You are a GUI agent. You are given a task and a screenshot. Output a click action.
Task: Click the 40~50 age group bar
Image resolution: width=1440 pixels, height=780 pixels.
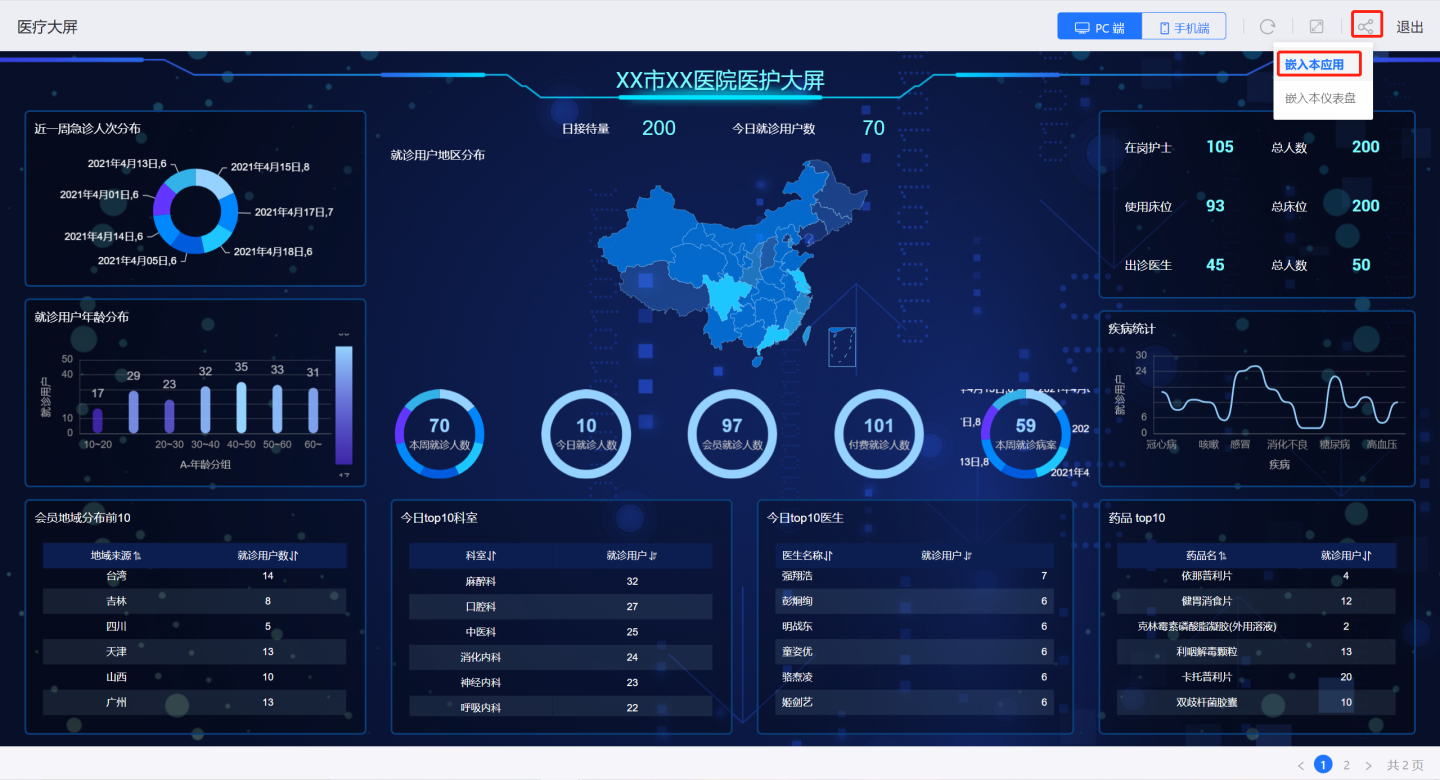241,406
